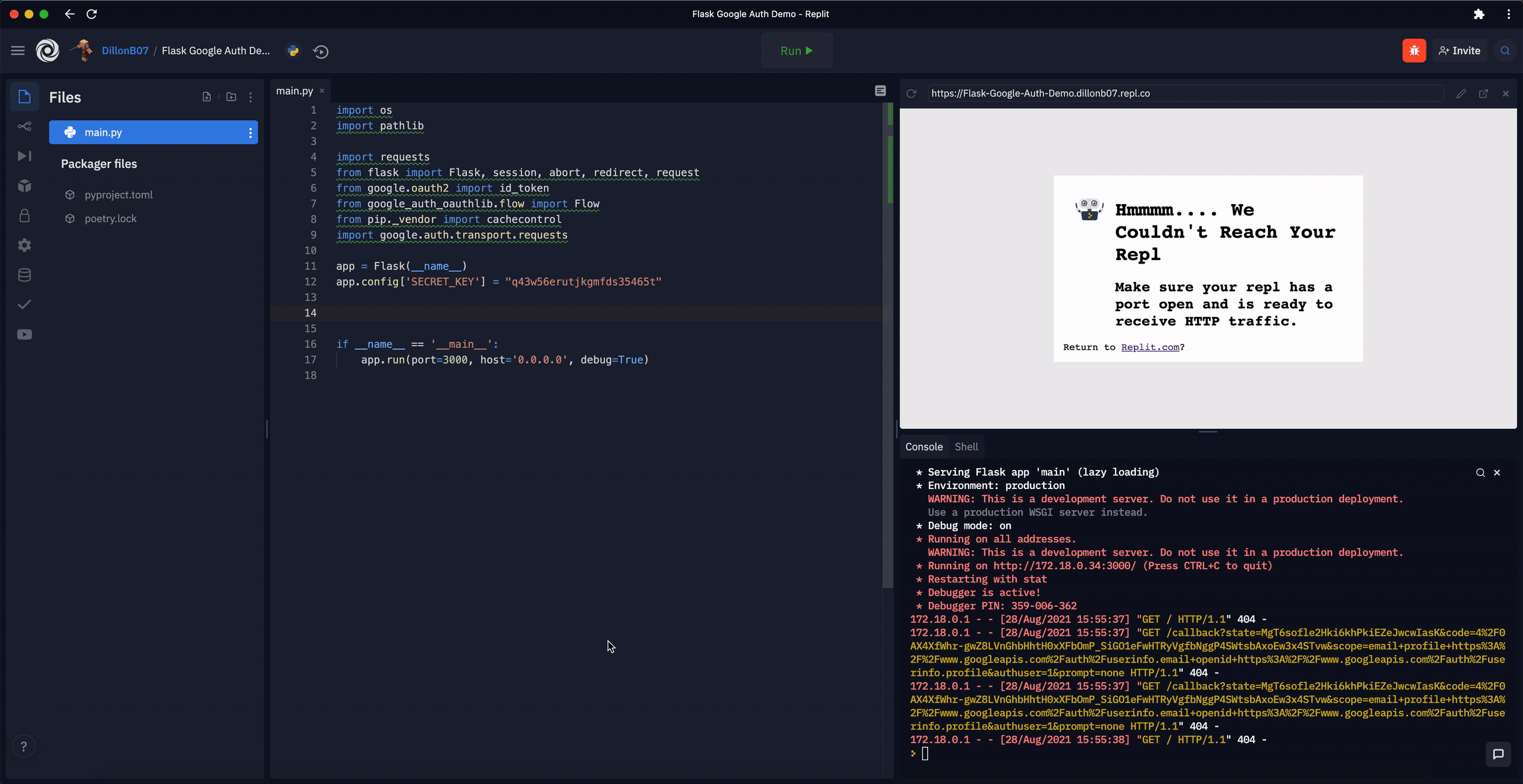Image resolution: width=1523 pixels, height=784 pixels.
Task: Open Files panel three-dot menu
Action: point(250,97)
